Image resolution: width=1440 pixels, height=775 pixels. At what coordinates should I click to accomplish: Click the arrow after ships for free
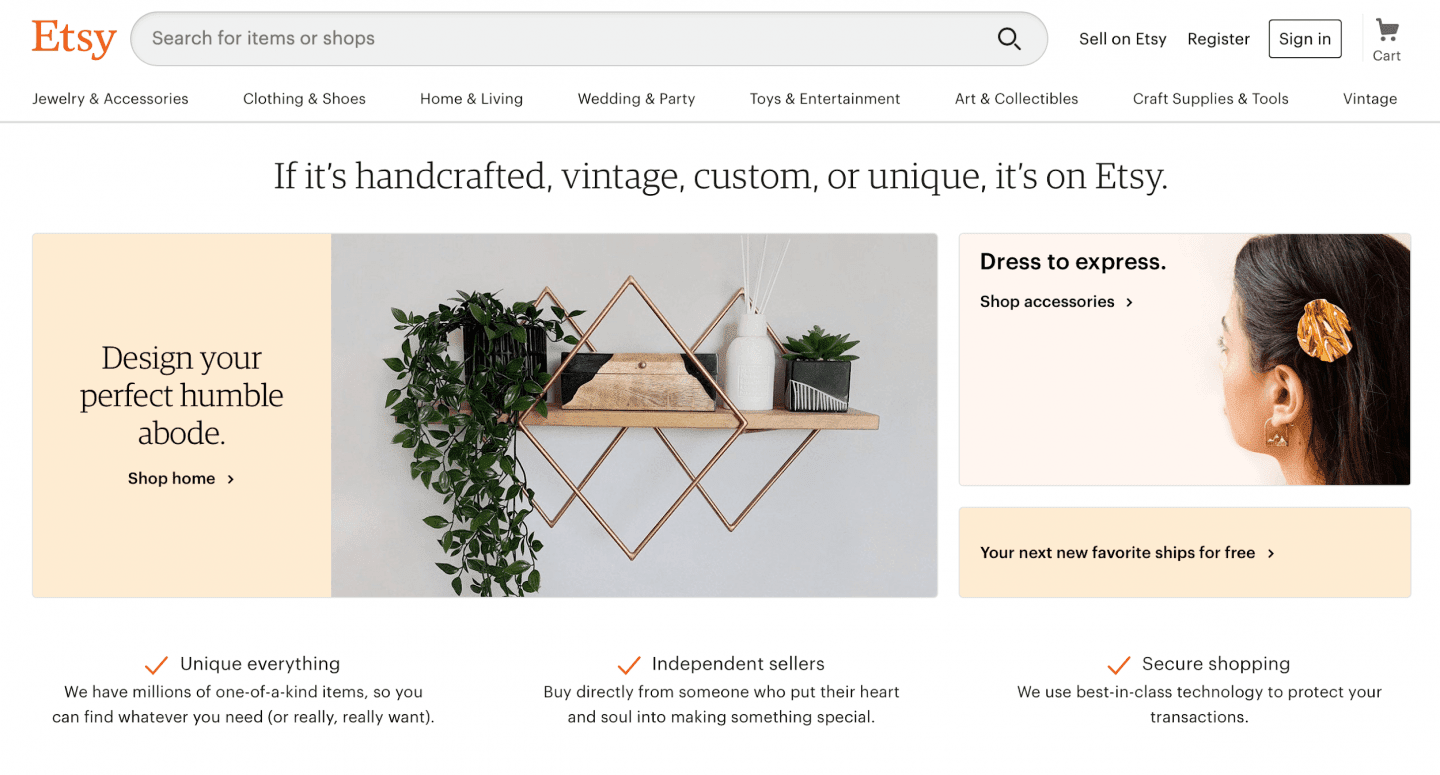click(x=1271, y=553)
